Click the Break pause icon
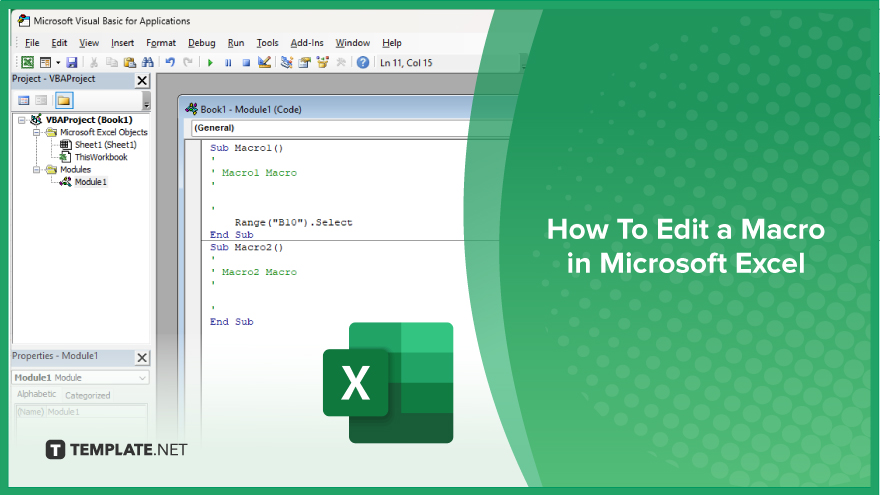880x495 pixels. pyautogui.click(x=228, y=62)
